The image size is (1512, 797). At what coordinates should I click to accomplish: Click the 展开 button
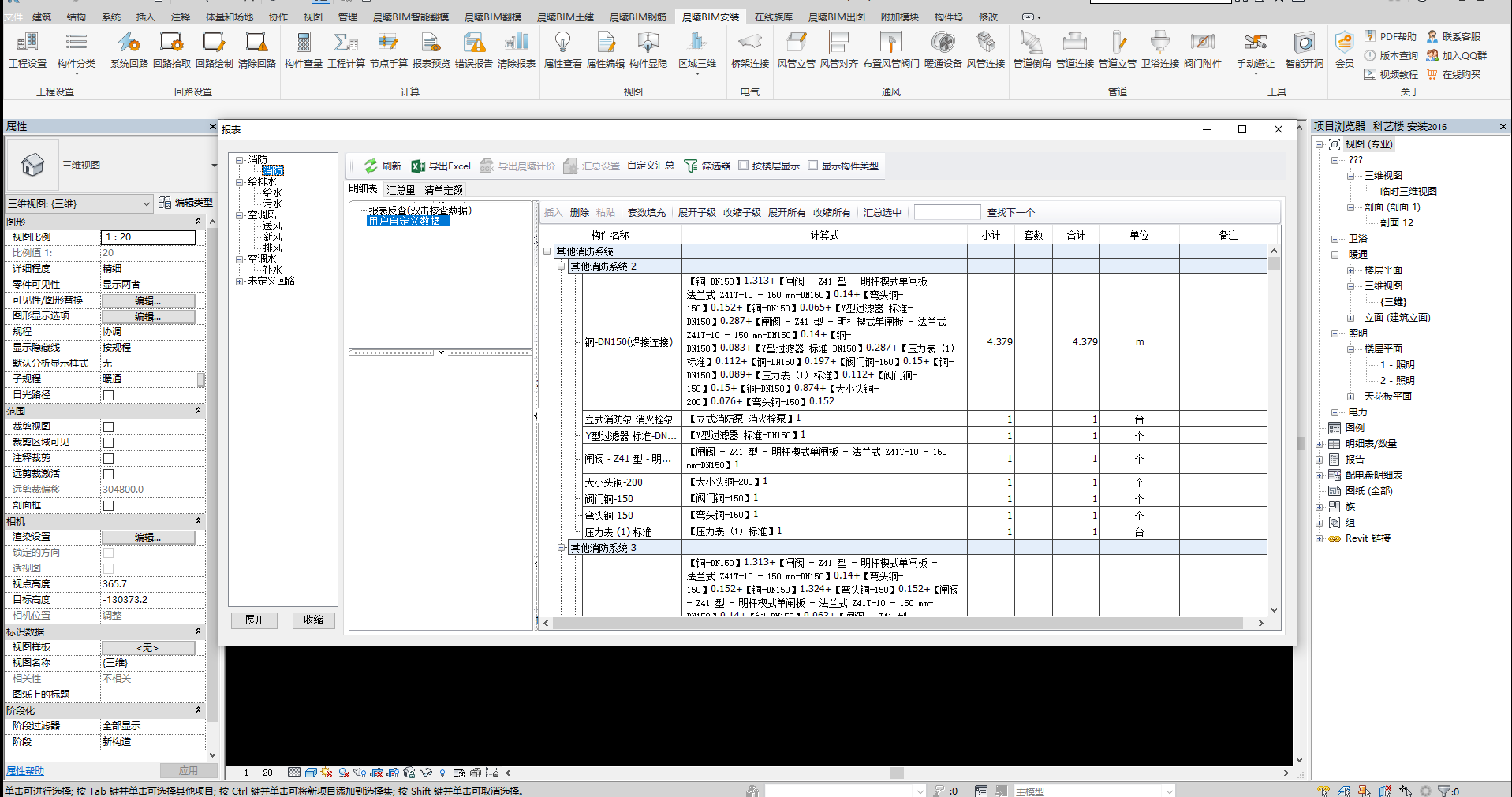click(x=254, y=620)
